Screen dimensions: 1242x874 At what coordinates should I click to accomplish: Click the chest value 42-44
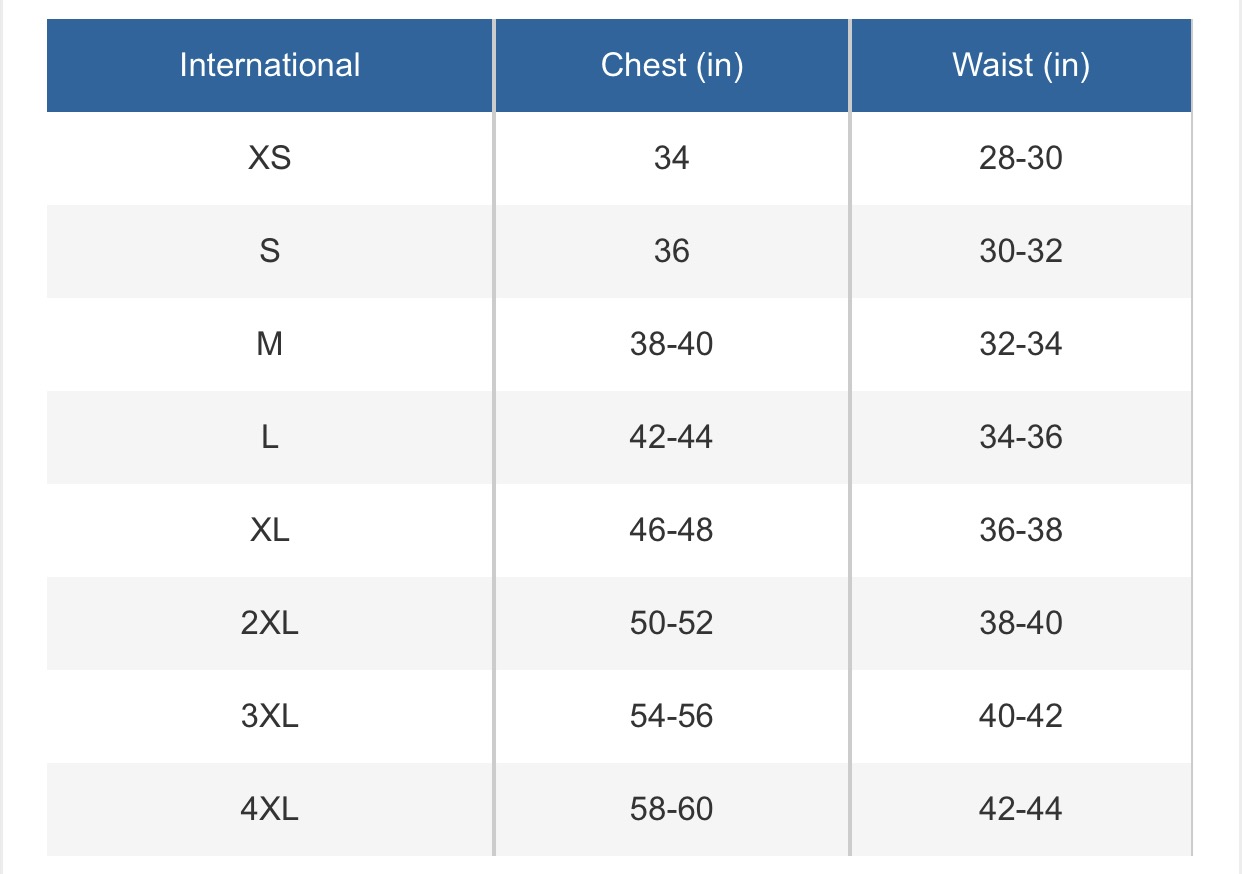[671, 437]
